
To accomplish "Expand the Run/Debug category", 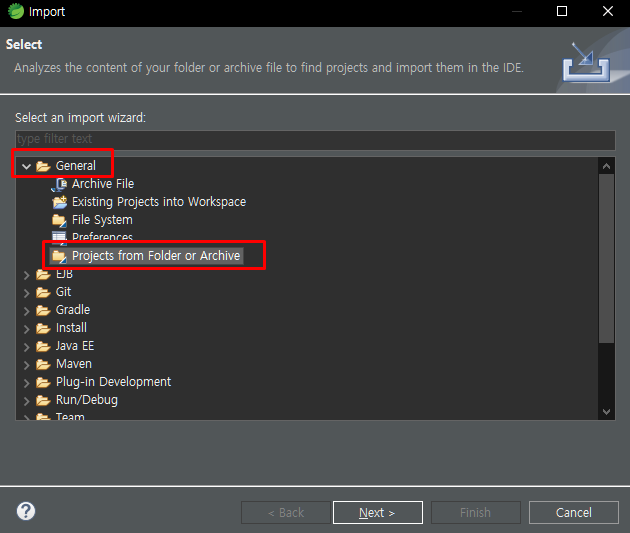I will (x=27, y=401).
